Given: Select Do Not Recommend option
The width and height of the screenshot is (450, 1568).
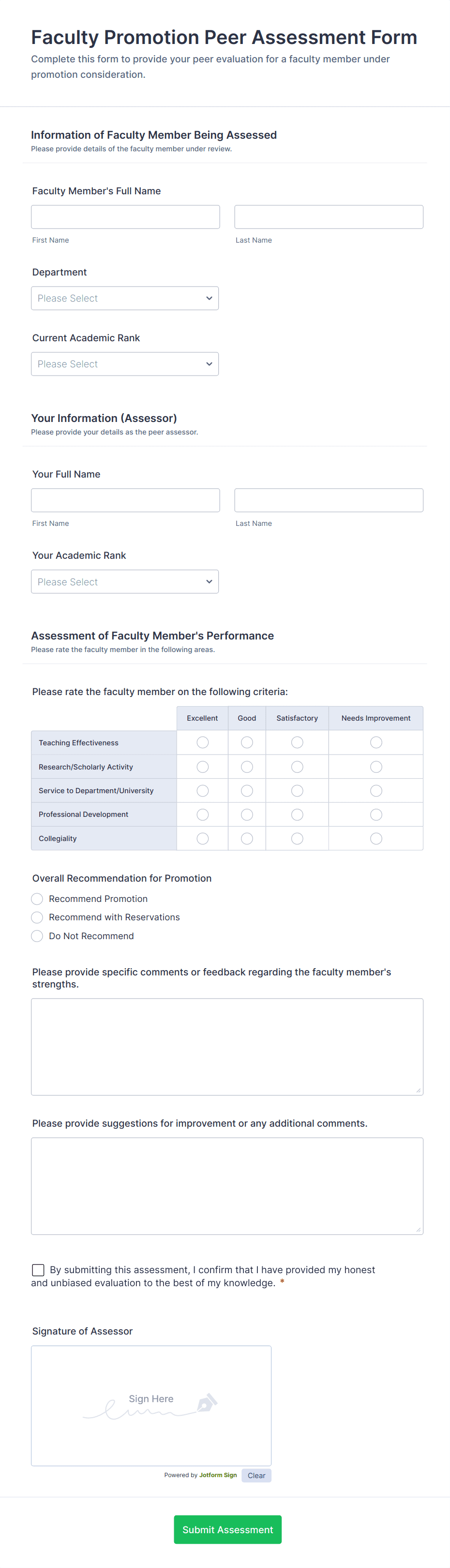Looking at the screenshot, I should click(37, 936).
